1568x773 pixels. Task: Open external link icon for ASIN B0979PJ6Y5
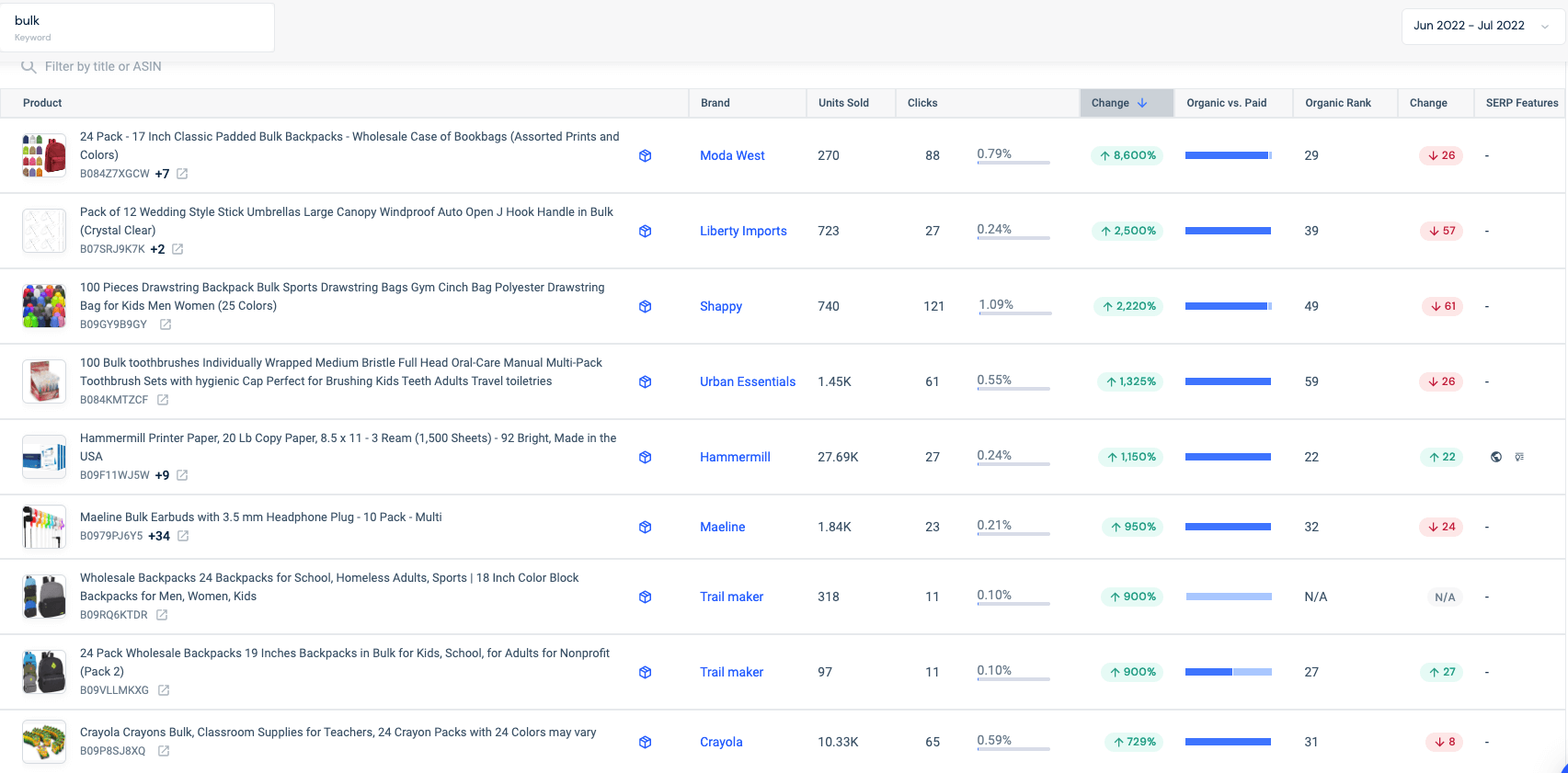click(x=183, y=536)
